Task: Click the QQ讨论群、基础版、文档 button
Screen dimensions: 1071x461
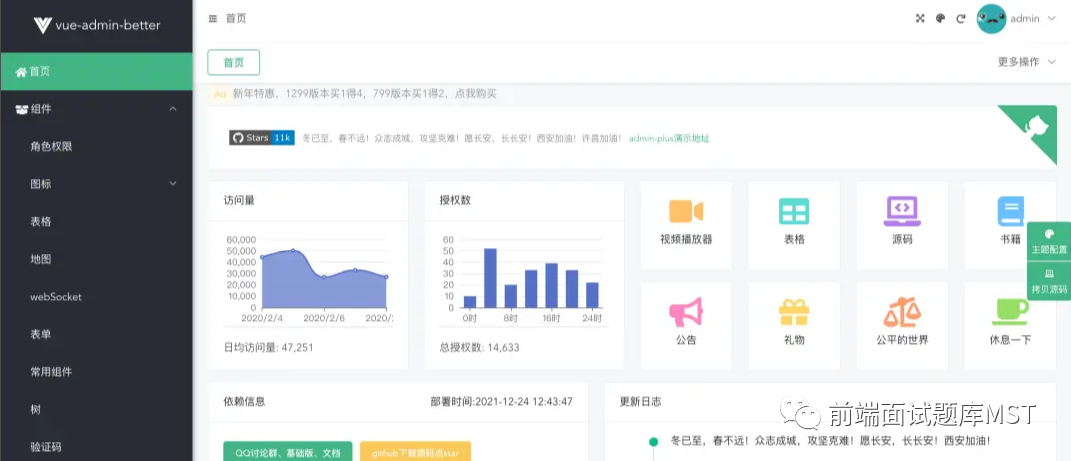Action: click(288, 453)
